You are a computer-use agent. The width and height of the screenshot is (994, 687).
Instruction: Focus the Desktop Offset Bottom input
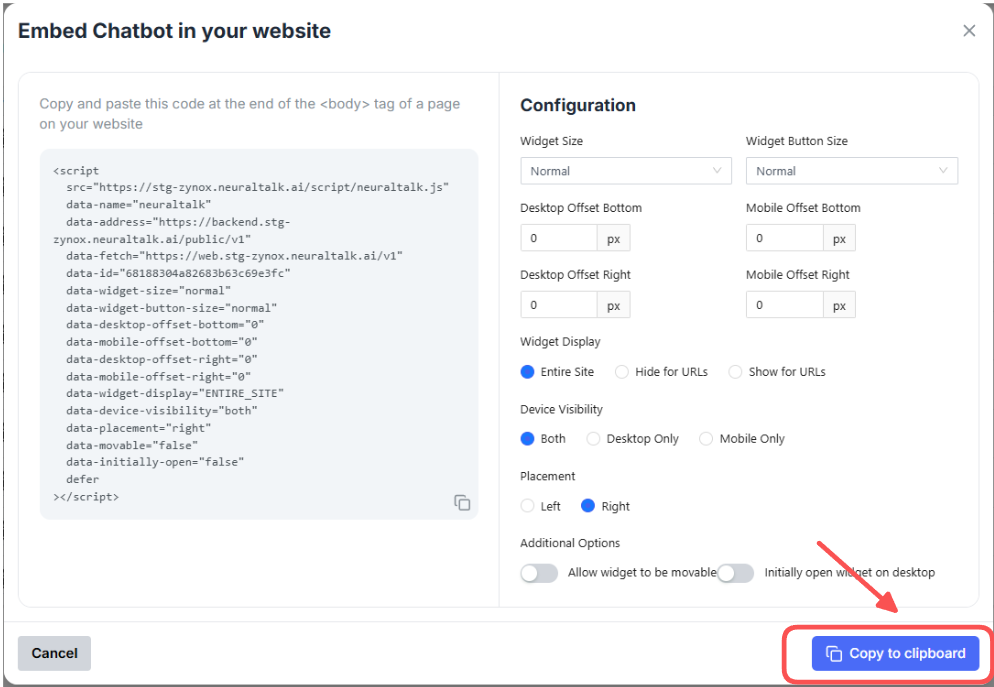(x=558, y=238)
